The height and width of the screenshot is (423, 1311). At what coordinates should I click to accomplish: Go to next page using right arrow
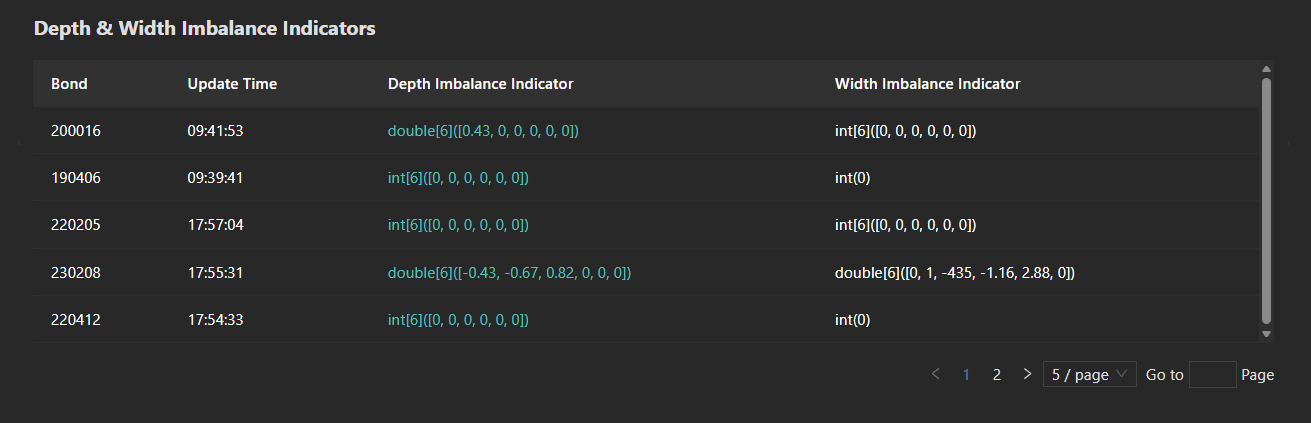pos(1027,374)
